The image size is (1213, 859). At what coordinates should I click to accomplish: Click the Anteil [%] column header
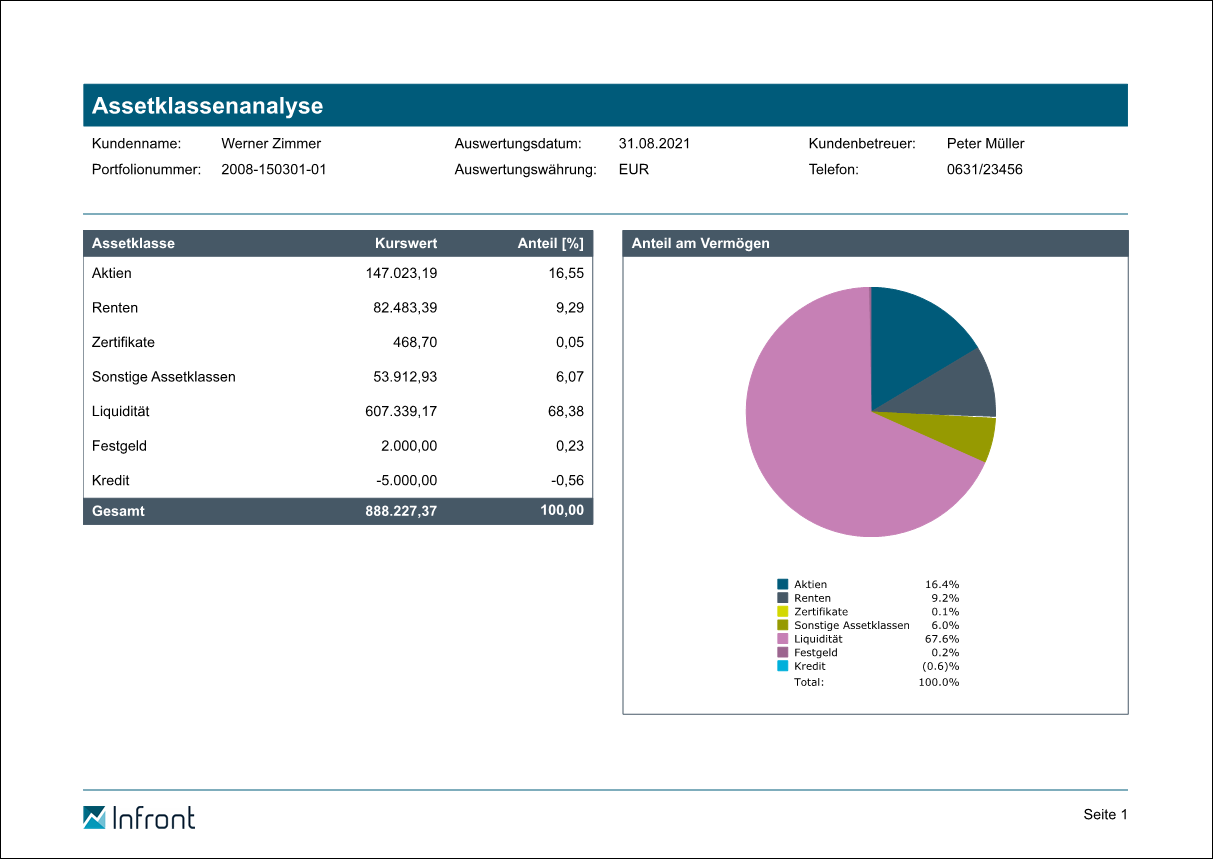pos(550,243)
